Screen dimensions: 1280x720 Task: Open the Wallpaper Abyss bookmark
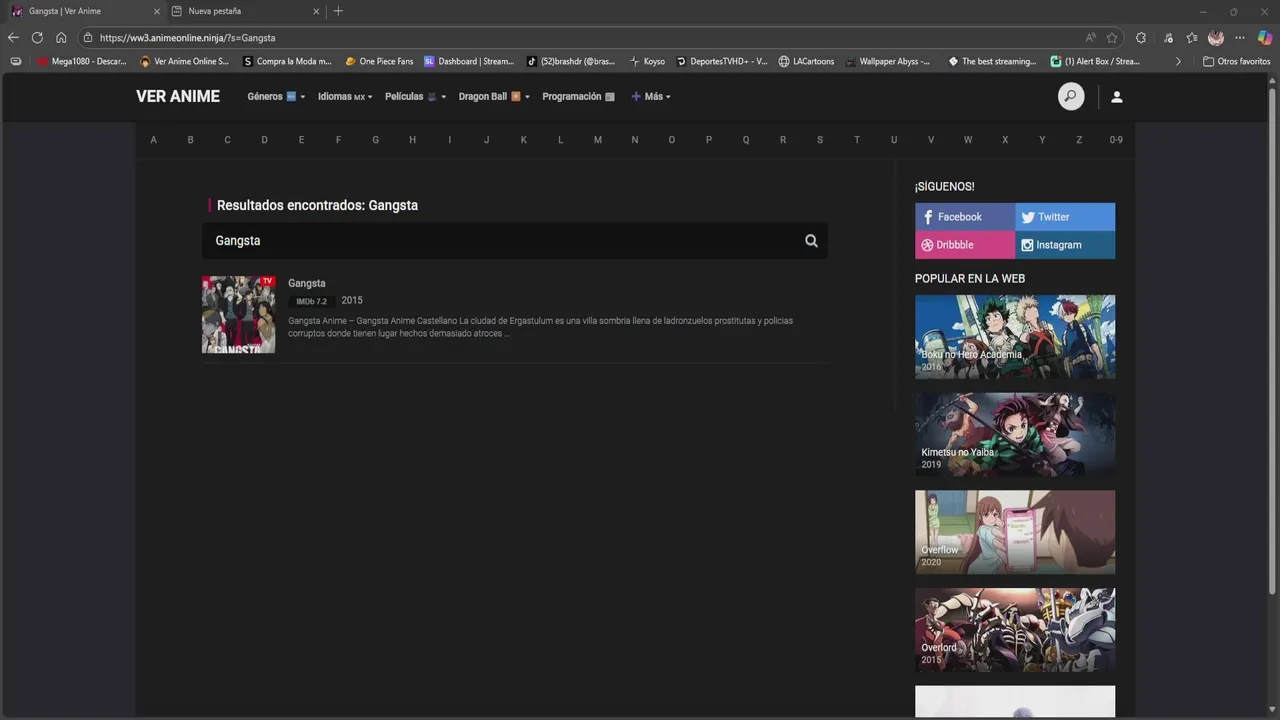click(x=887, y=61)
